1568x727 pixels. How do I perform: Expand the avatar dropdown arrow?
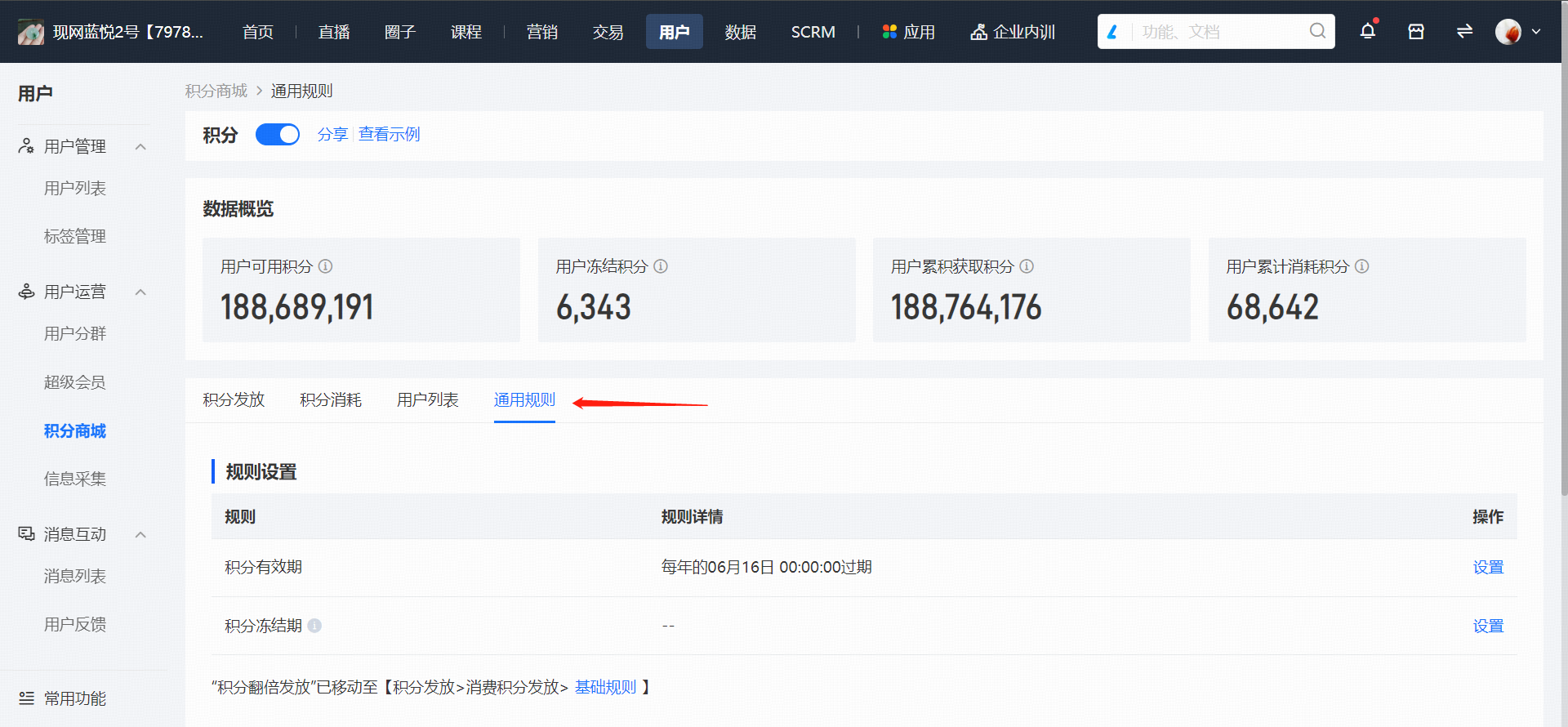(1536, 32)
